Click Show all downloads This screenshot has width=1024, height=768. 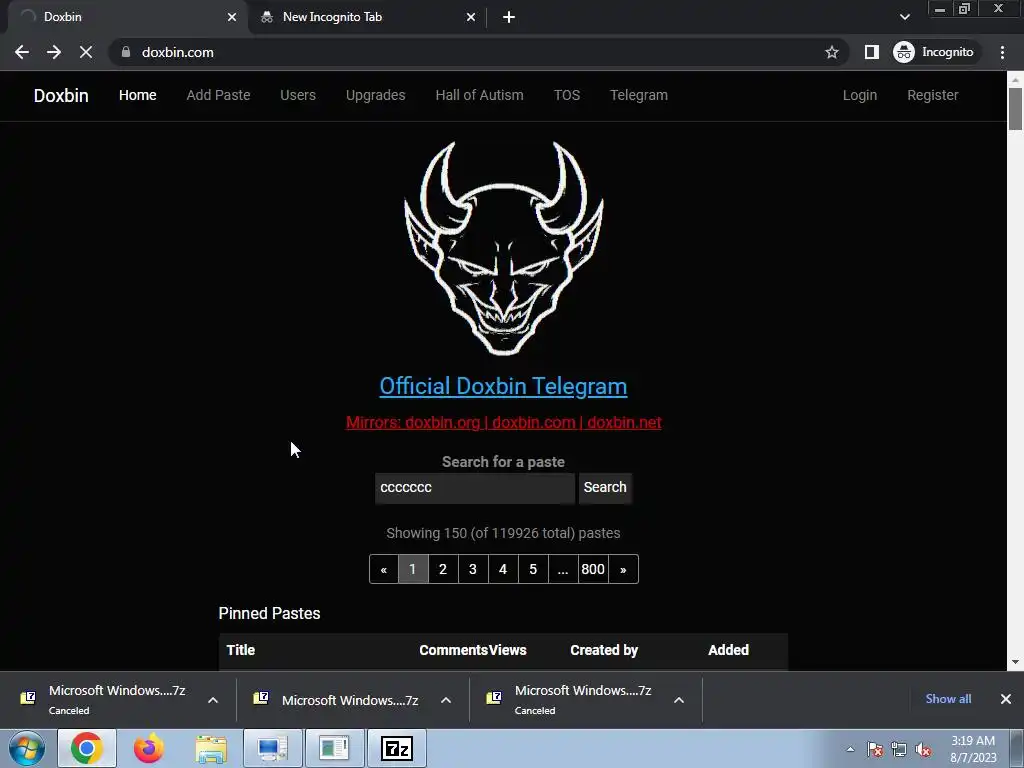[948, 699]
